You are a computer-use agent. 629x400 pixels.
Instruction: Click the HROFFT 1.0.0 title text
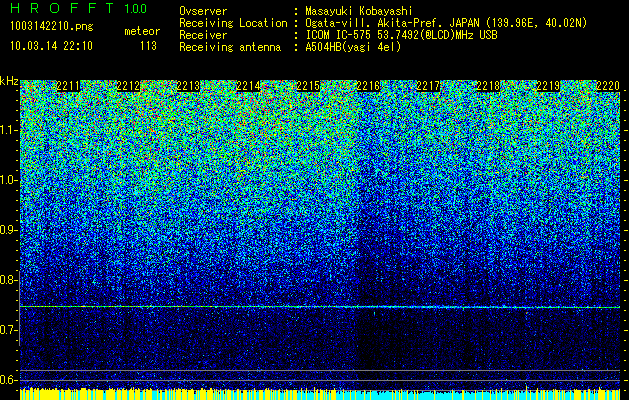tap(79, 8)
